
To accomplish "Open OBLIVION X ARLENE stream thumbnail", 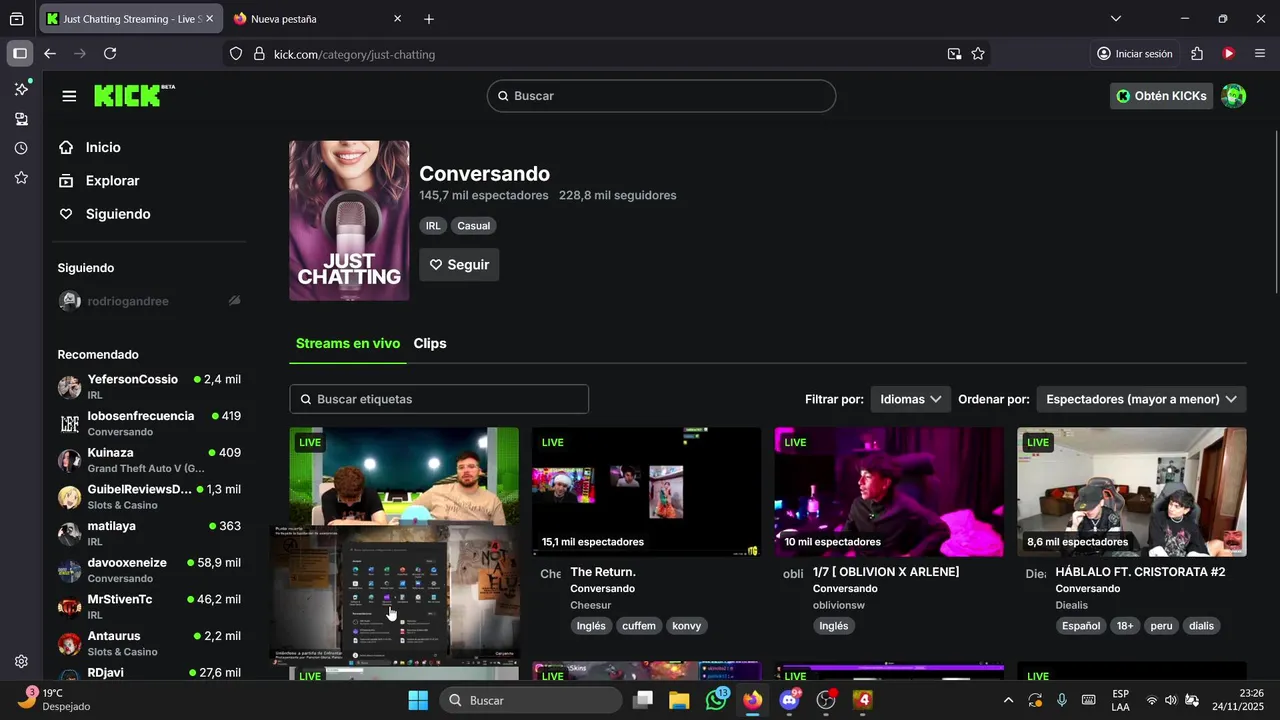I will (889, 492).
